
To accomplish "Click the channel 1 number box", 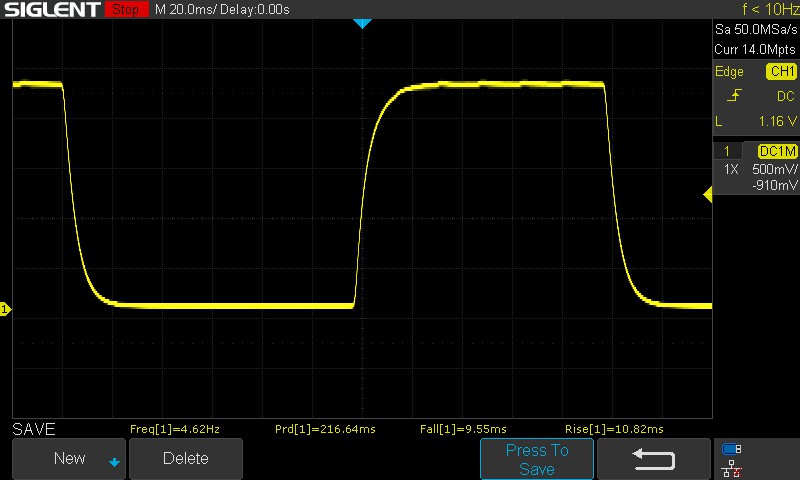I will pos(727,151).
